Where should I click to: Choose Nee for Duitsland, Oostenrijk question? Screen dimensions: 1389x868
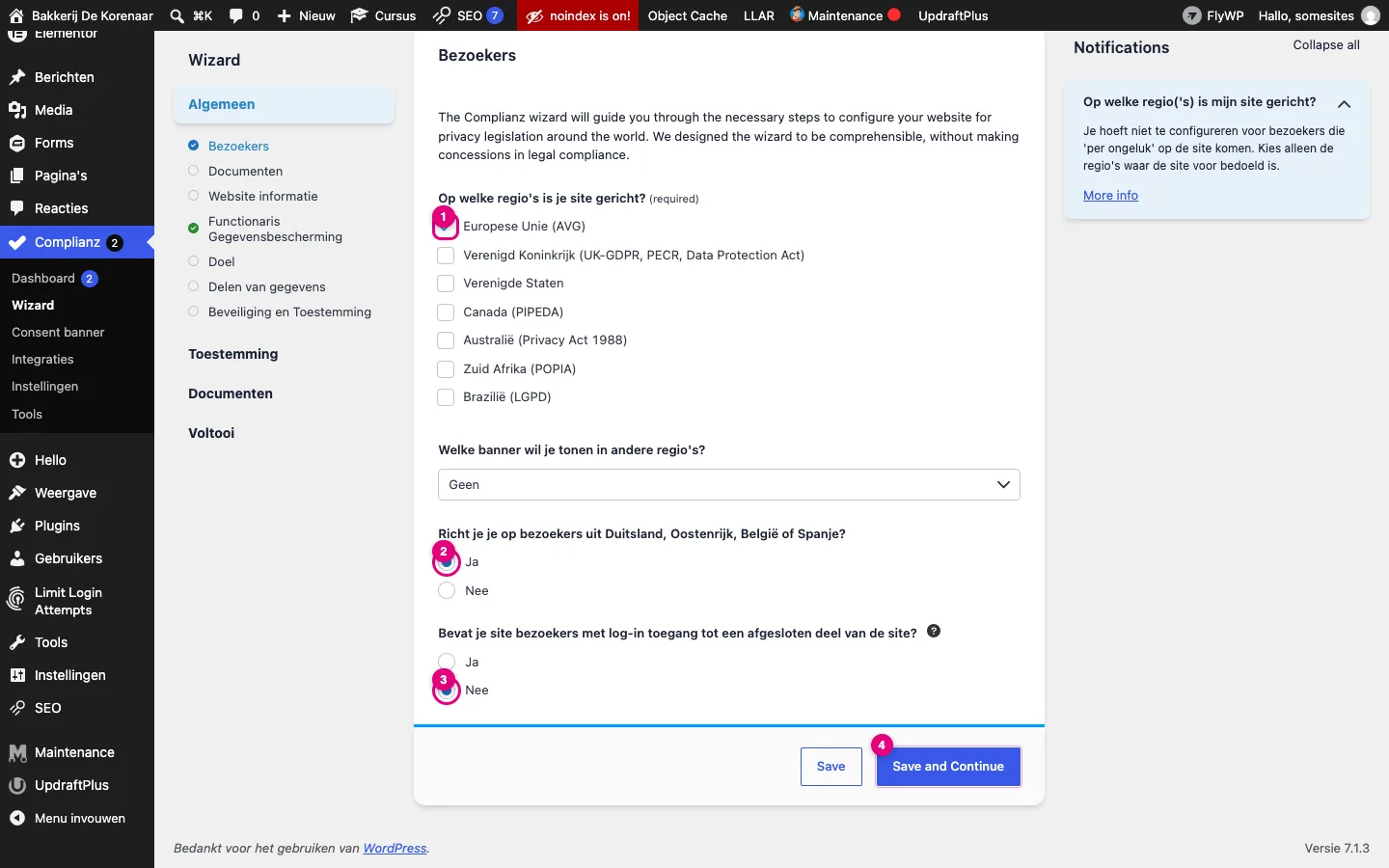[x=447, y=590]
